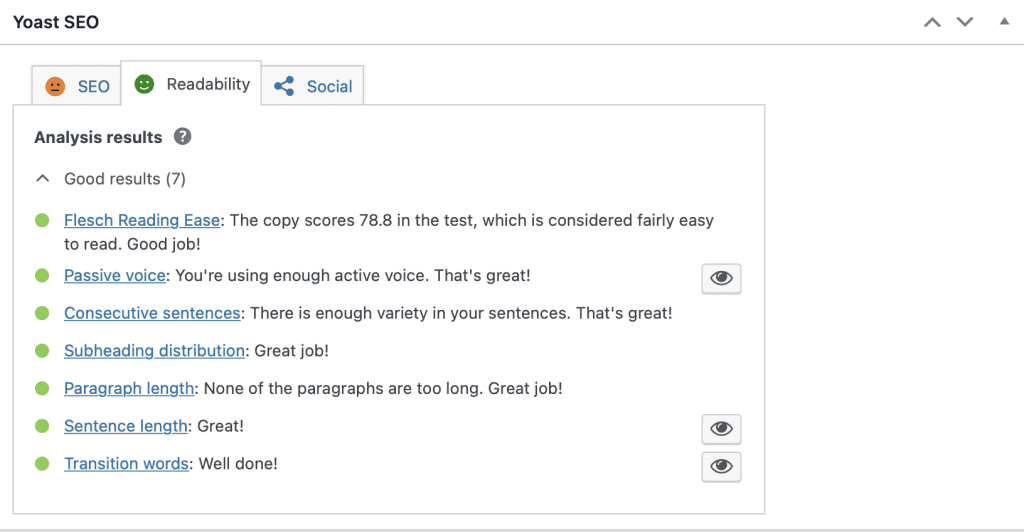Move Yoast SEO panel down
Viewport: 1024px width, 532px height.
pos(965,22)
